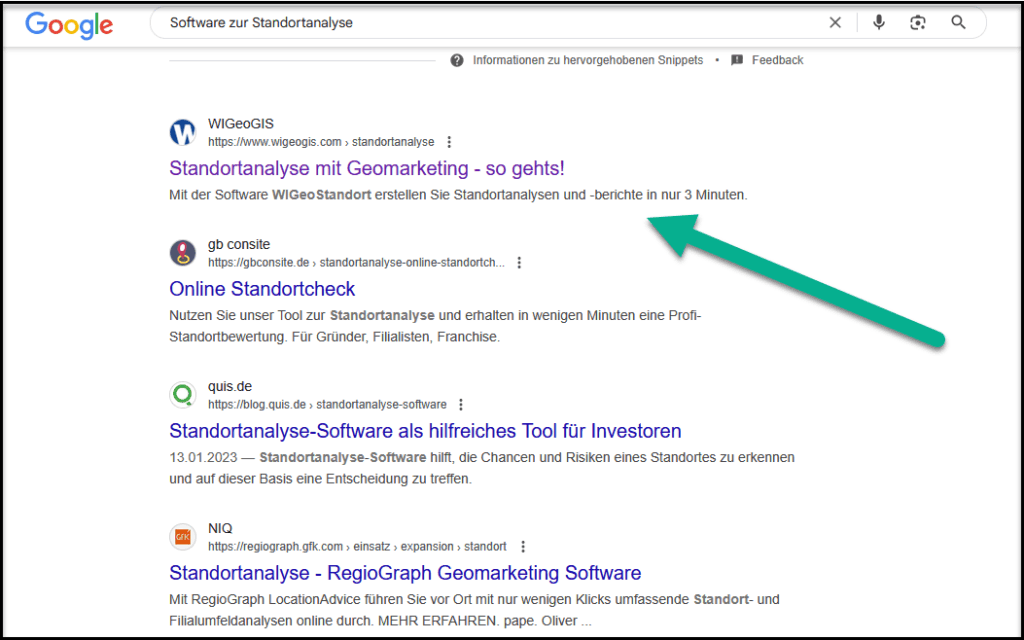This screenshot has width=1024, height=640.
Task: Click the regiograph.gfk.com URL breadcrumb
Action: tap(357, 546)
